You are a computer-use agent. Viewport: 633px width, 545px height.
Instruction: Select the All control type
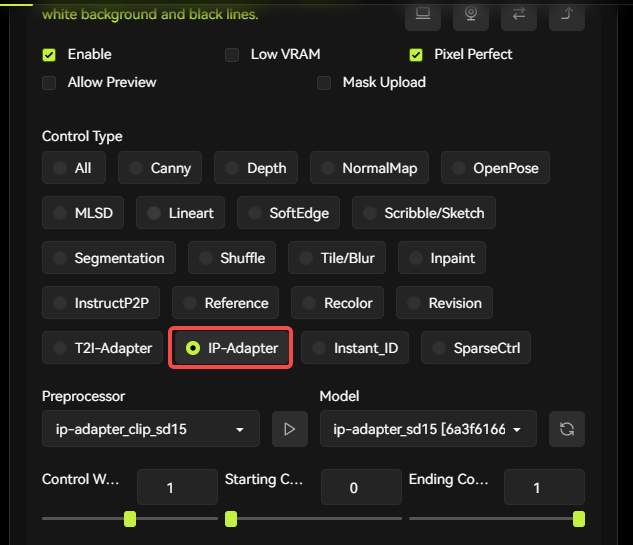point(74,168)
